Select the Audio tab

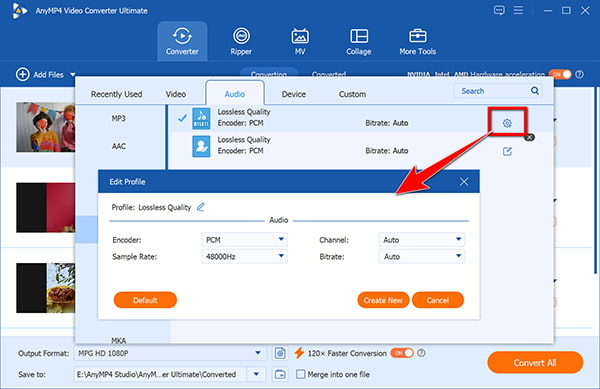click(235, 94)
